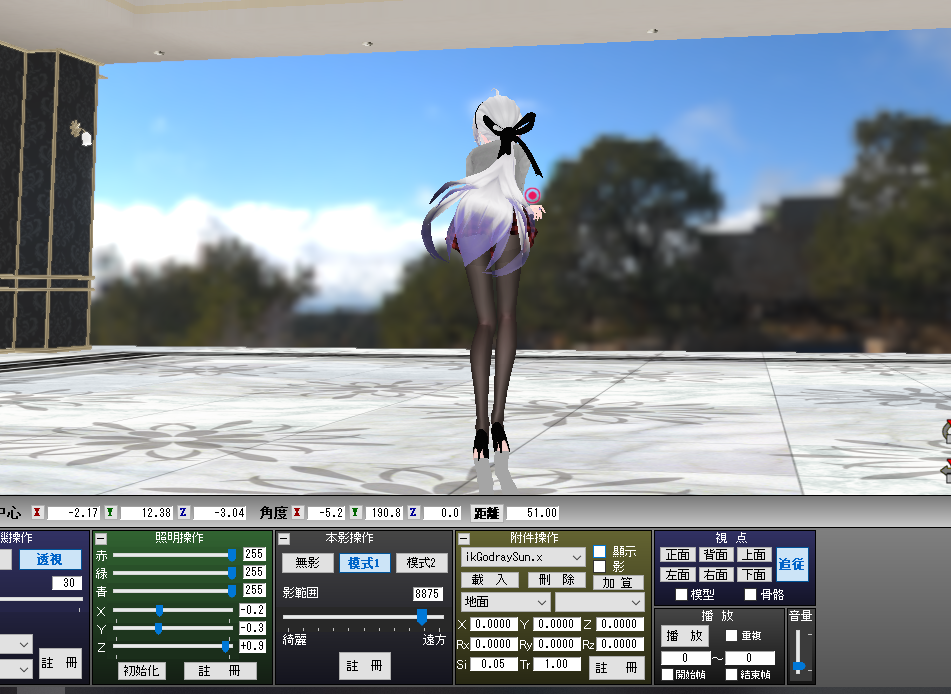Screen dimensions: 951x694
Task: Select shadow 模式2
Action: point(421,563)
